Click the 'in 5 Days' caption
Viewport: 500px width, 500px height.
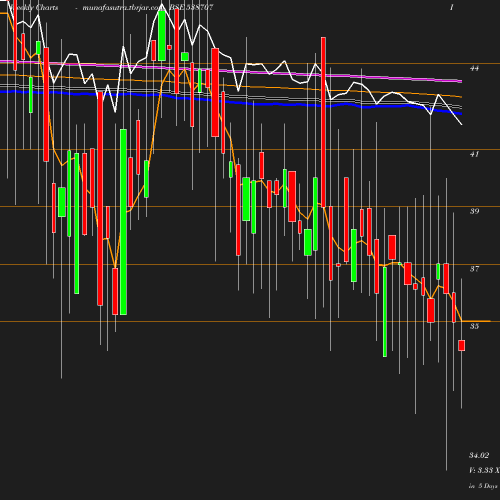483,486
